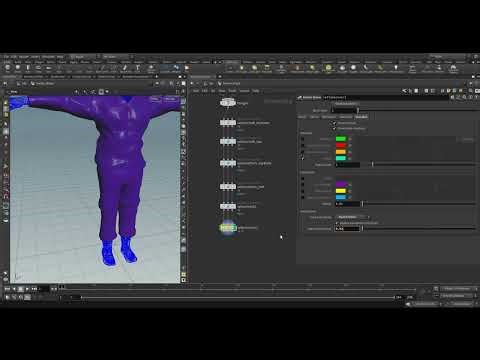Screen dimensions: 480x360
Task: Click the light bulb shelf icon
Action: coord(396,68)
